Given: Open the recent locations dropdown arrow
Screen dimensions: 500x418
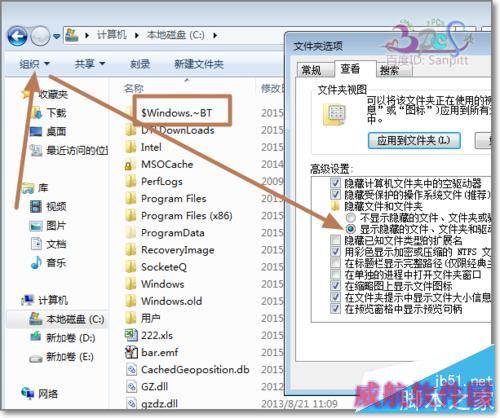Looking at the screenshot, I should [56, 36].
